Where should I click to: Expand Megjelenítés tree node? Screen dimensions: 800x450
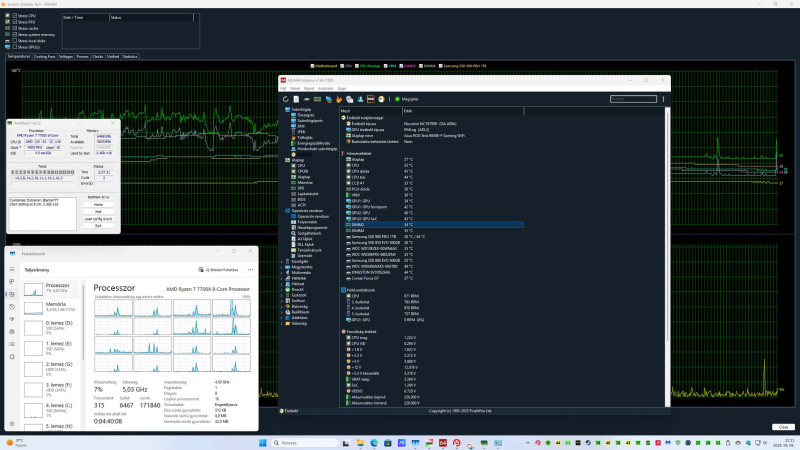click(282, 267)
